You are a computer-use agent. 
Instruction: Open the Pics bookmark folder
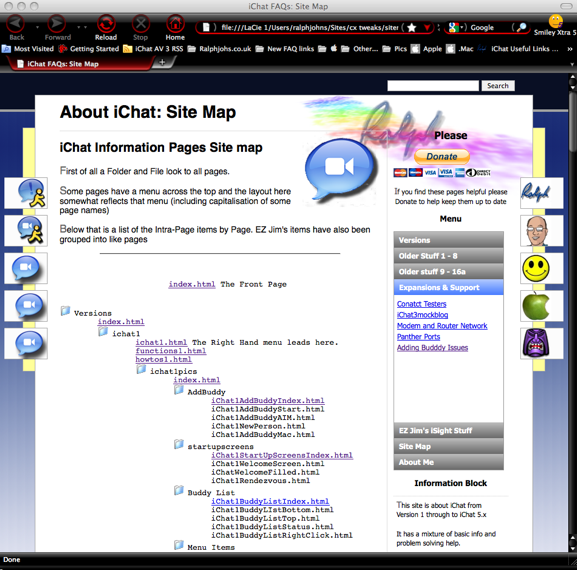pyautogui.click(x=395, y=49)
